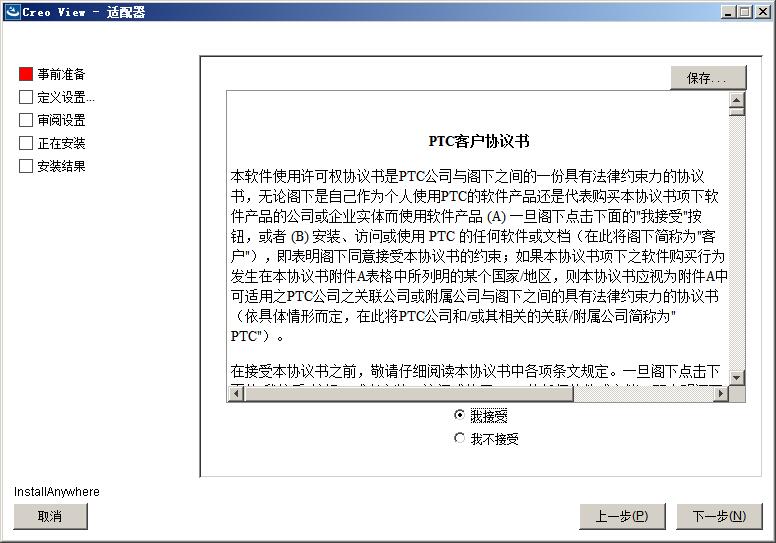
Task: Click the 审阅设置 step box icon
Action: pos(26,120)
